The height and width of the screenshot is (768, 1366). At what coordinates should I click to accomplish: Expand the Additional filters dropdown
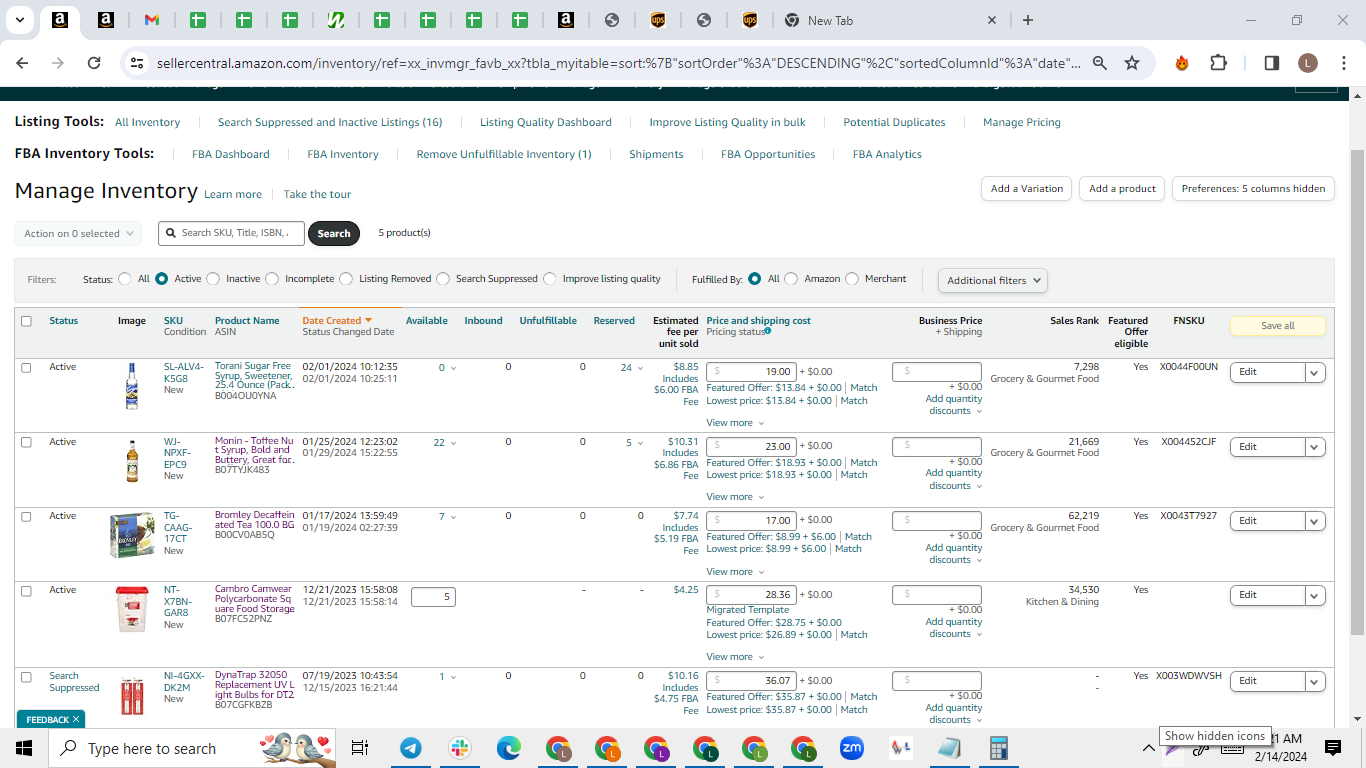pos(993,280)
